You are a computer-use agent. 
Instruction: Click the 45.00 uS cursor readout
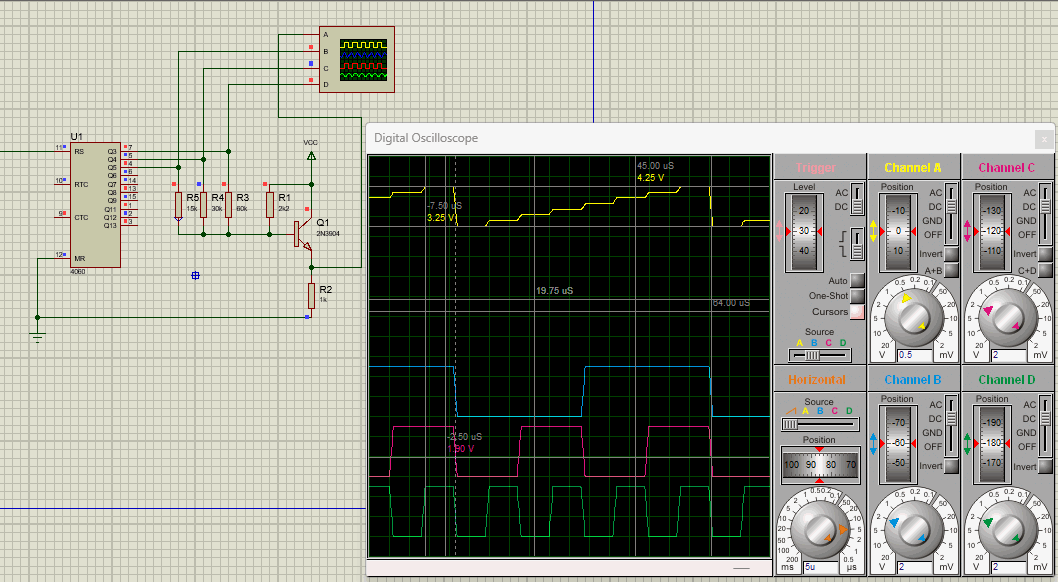655,165
